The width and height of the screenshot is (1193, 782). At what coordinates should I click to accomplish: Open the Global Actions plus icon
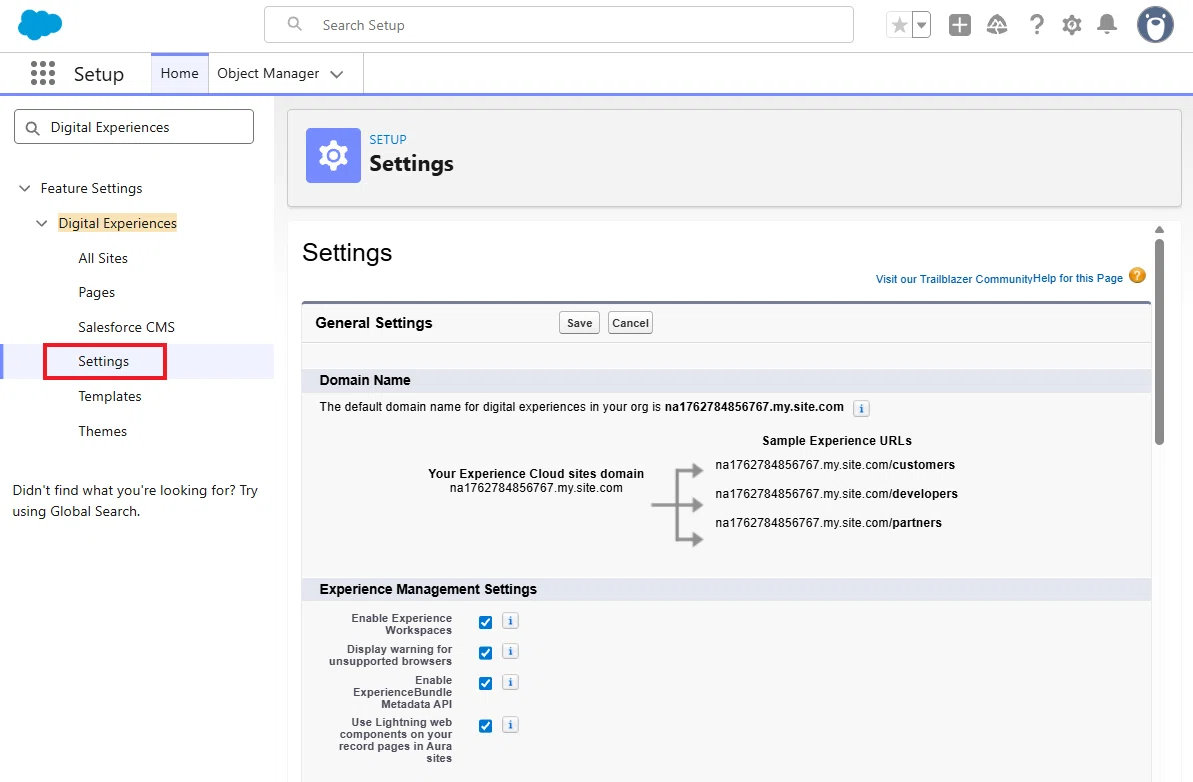click(959, 25)
